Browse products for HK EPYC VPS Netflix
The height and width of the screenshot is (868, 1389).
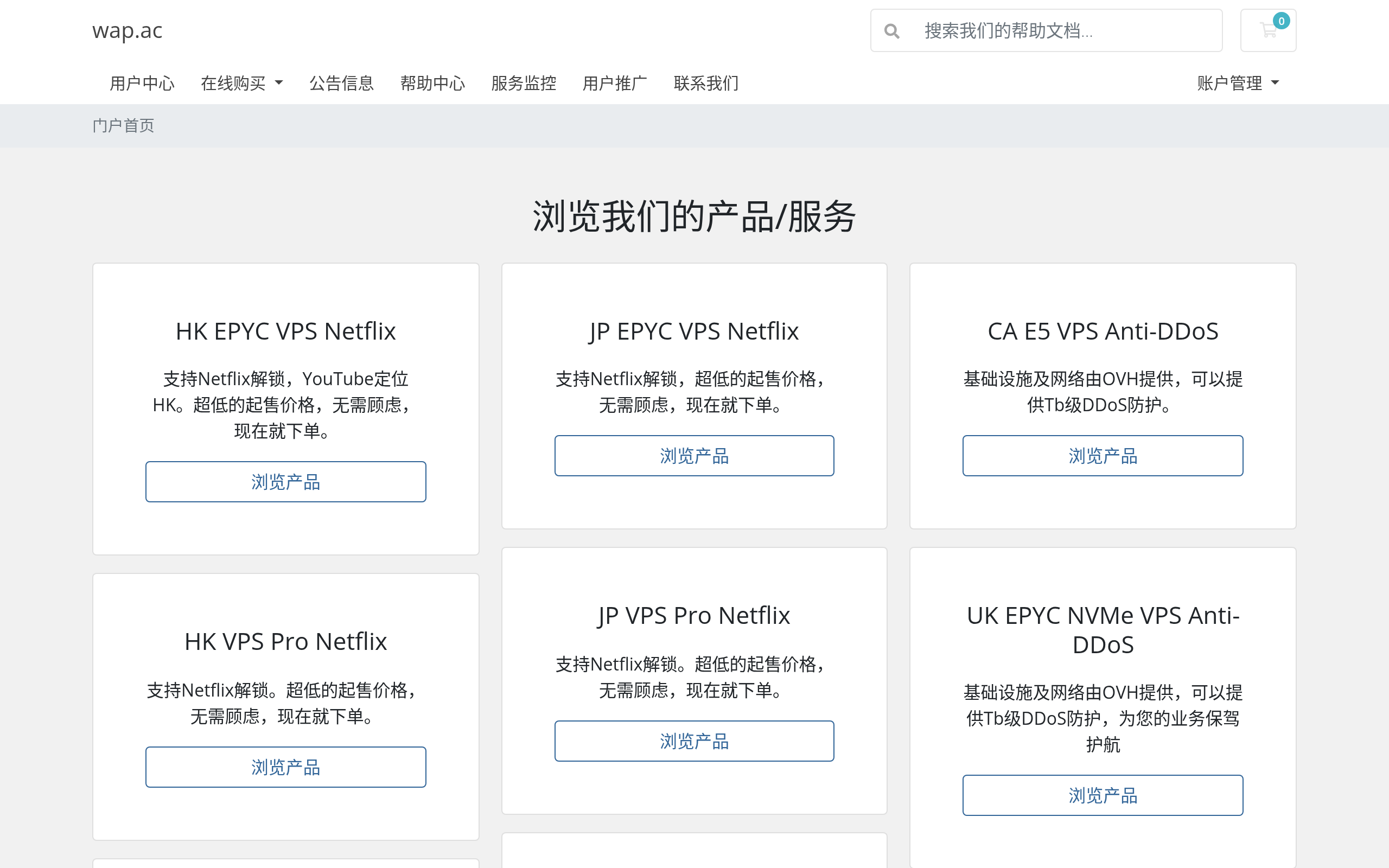pos(286,482)
